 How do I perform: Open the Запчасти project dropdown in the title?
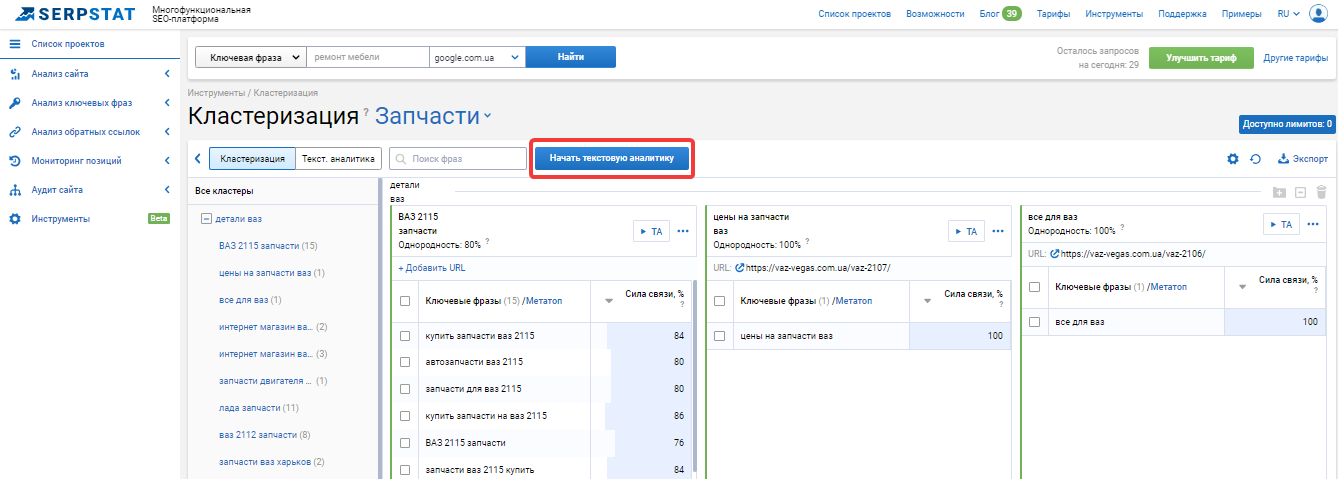tap(434, 116)
